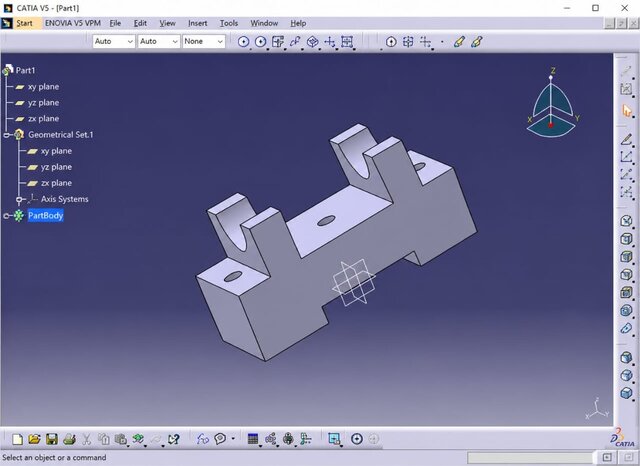Click the framed grid icon in top toolbar
The height and width of the screenshot is (466, 640).
(x=347, y=42)
